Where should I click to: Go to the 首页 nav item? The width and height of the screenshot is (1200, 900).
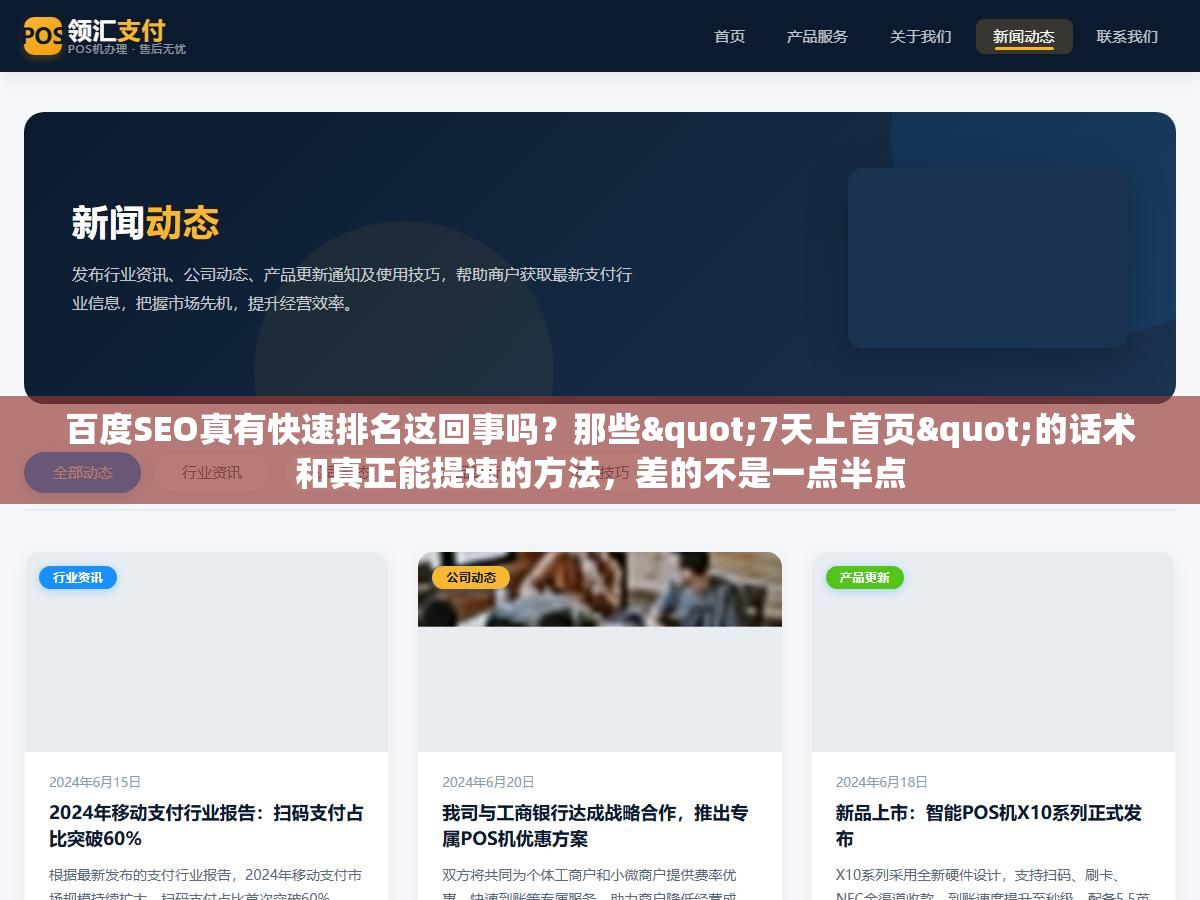point(729,36)
